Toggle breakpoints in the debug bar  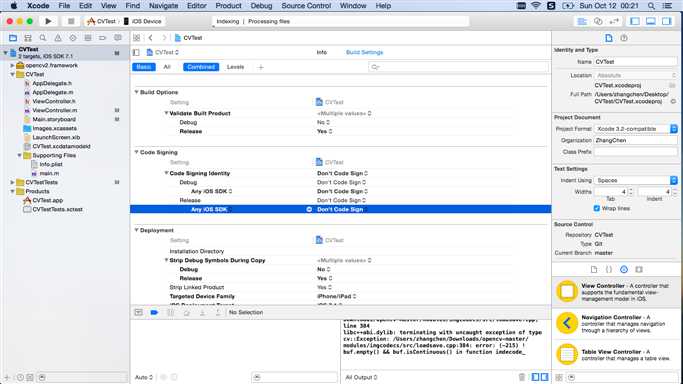pos(154,312)
